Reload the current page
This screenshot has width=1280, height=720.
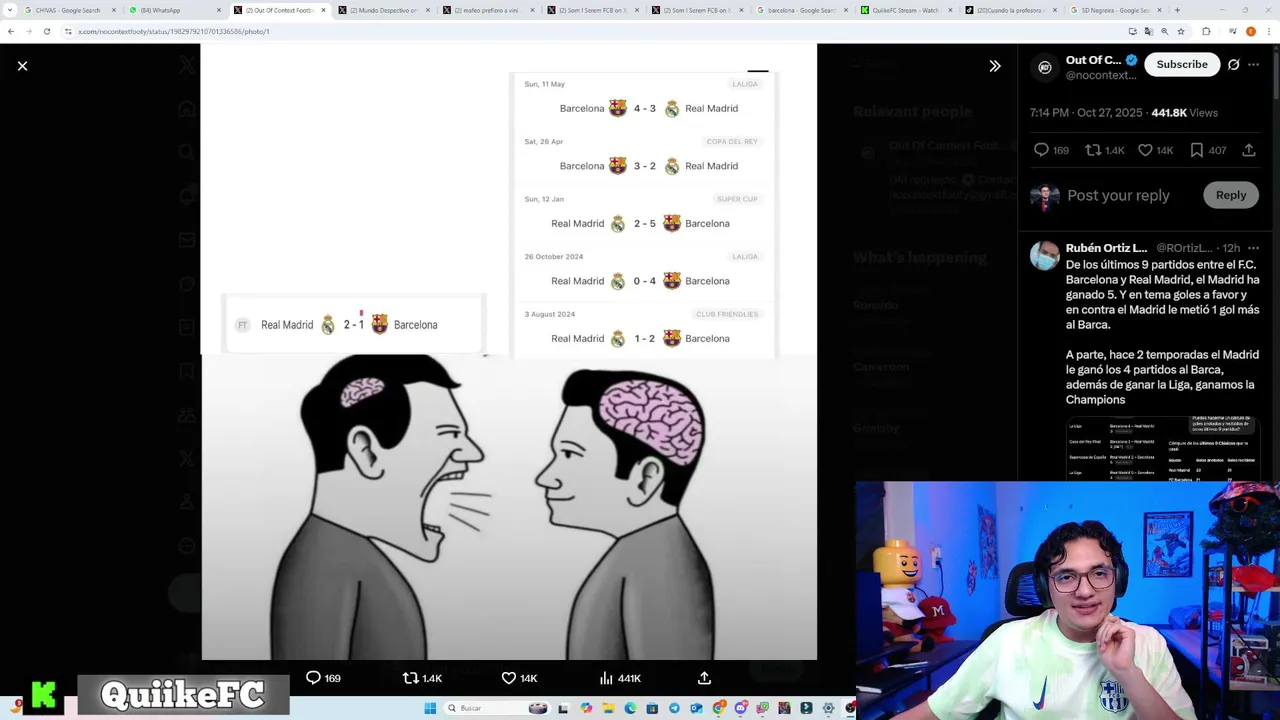(x=46, y=31)
